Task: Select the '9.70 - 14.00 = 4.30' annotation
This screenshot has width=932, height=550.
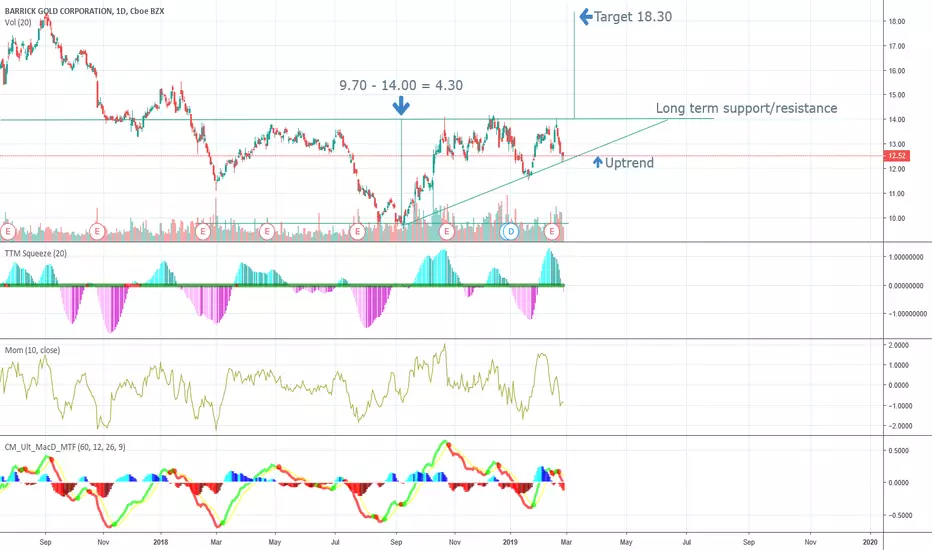Action: pos(401,85)
